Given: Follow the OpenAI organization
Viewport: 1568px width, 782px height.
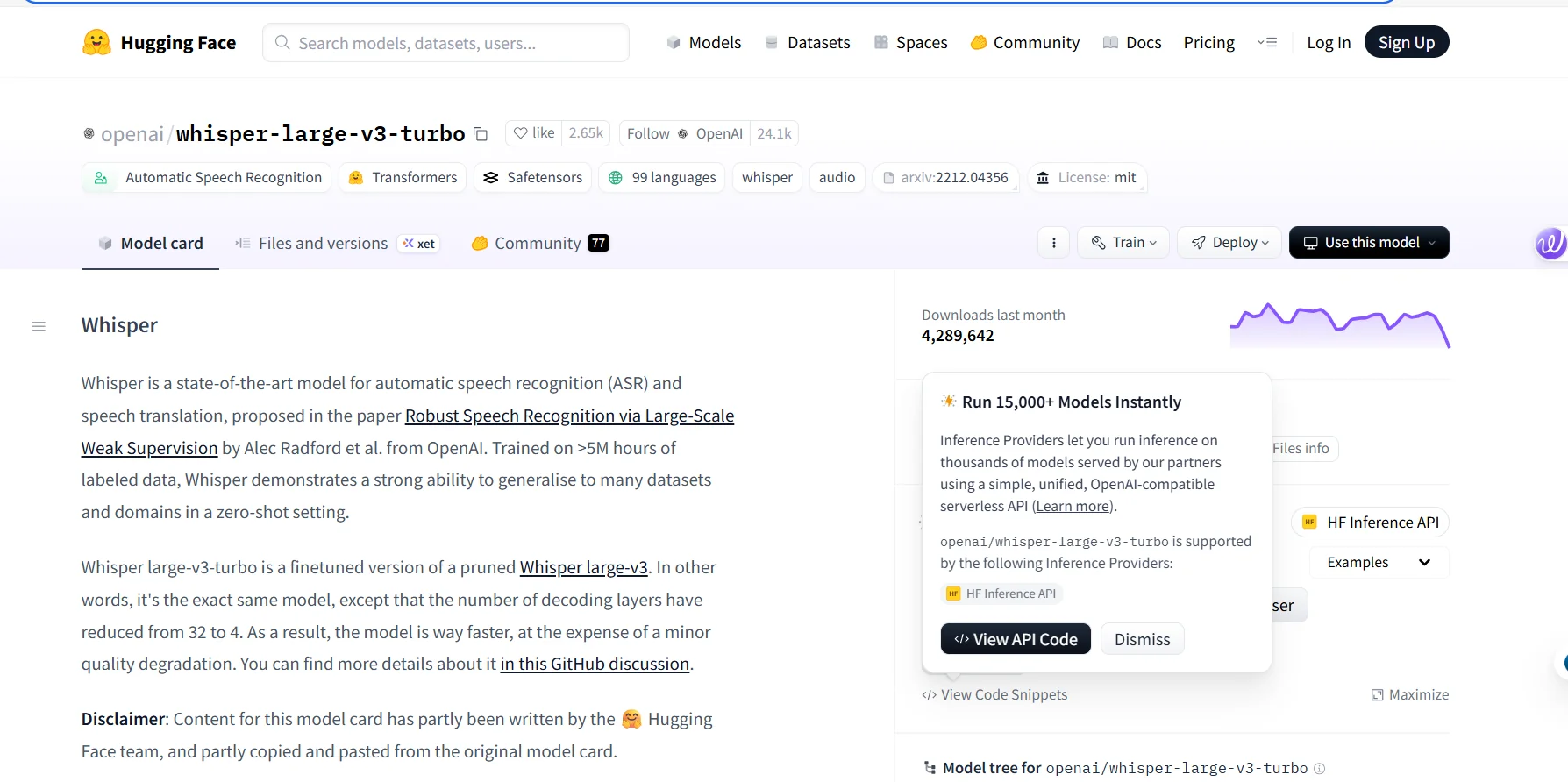Looking at the screenshot, I should pos(648,133).
